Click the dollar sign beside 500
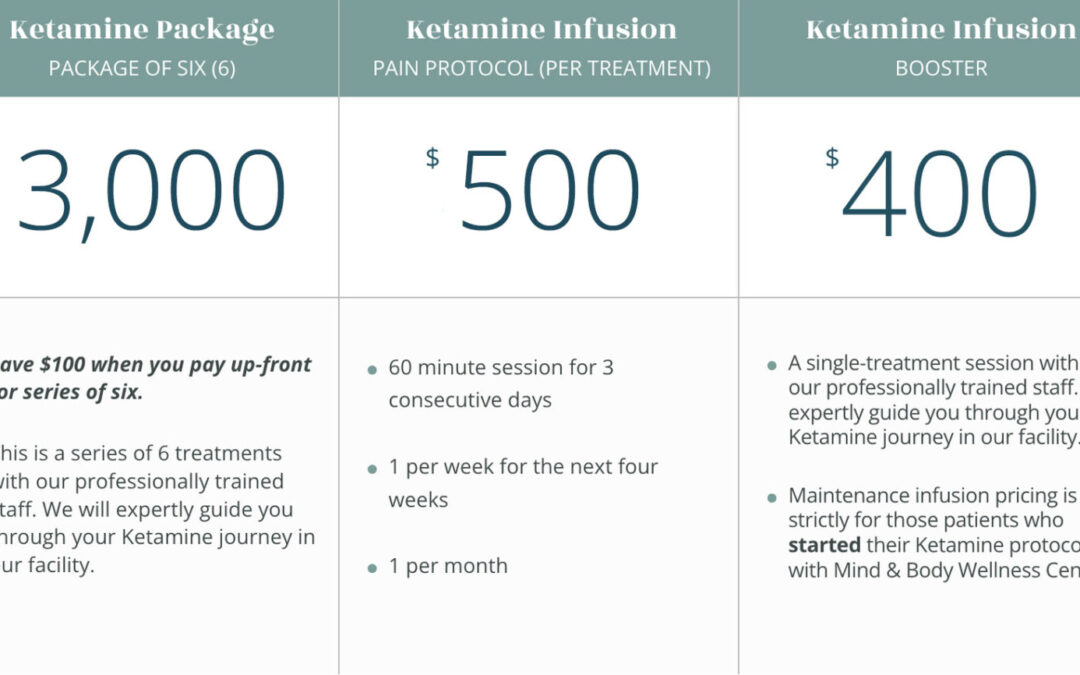The image size is (1080, 675). [x=433, y=158]
